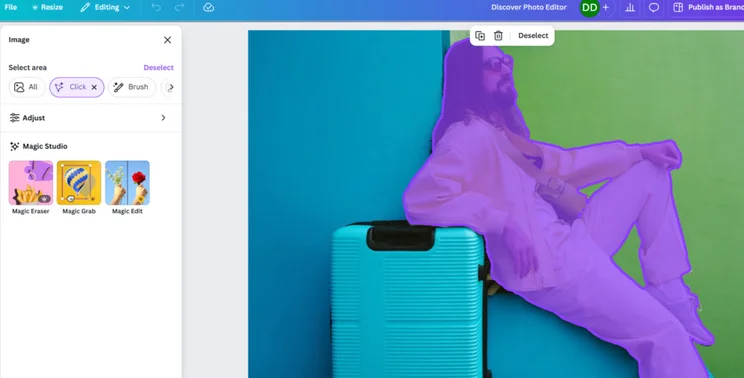Choose the Brush selection mode

click(132, 87)
